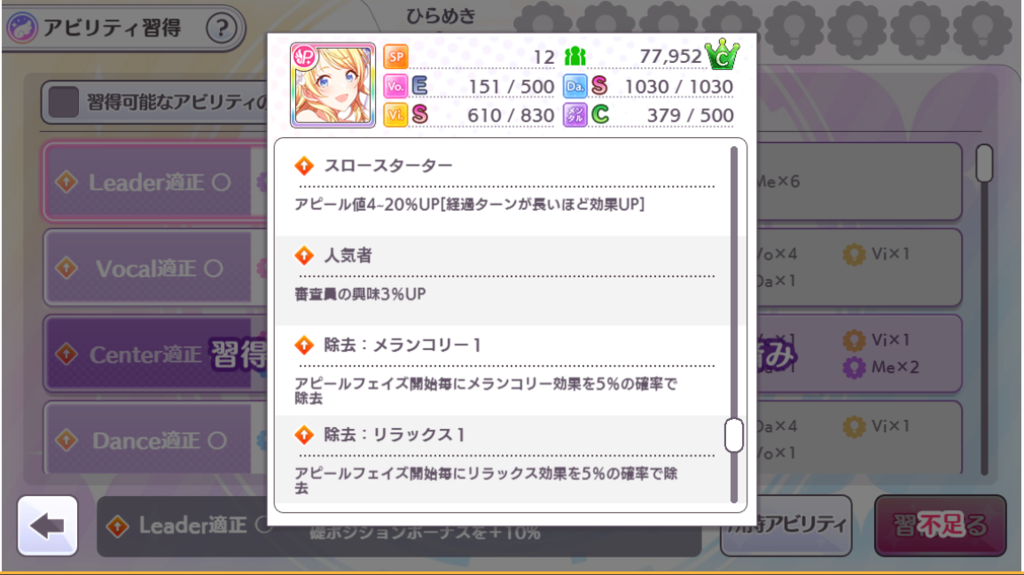Click the back arrow button

48,525
